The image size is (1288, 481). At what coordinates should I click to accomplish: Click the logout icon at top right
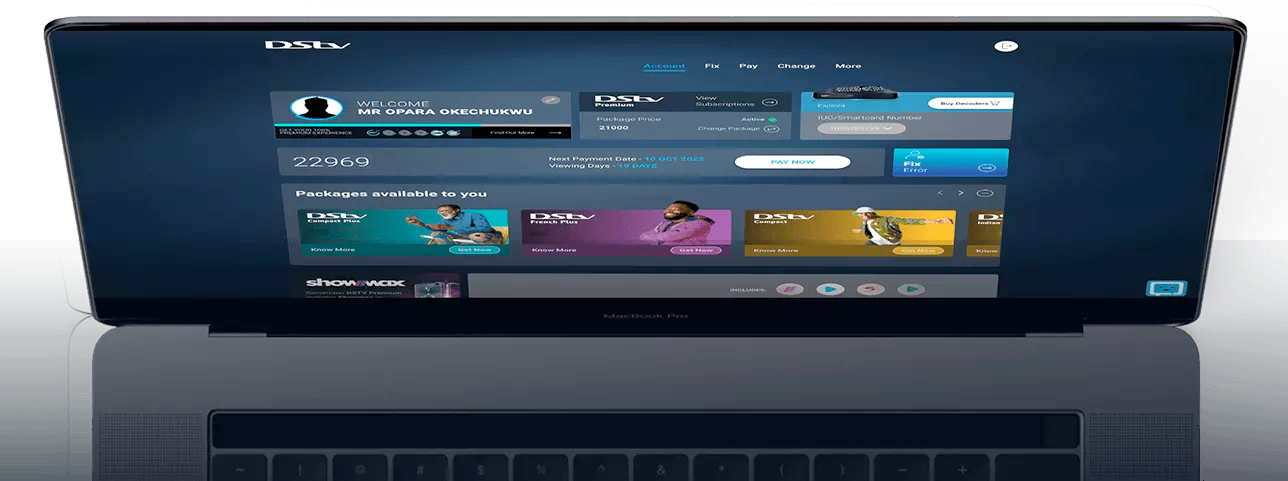(1006, 46)
